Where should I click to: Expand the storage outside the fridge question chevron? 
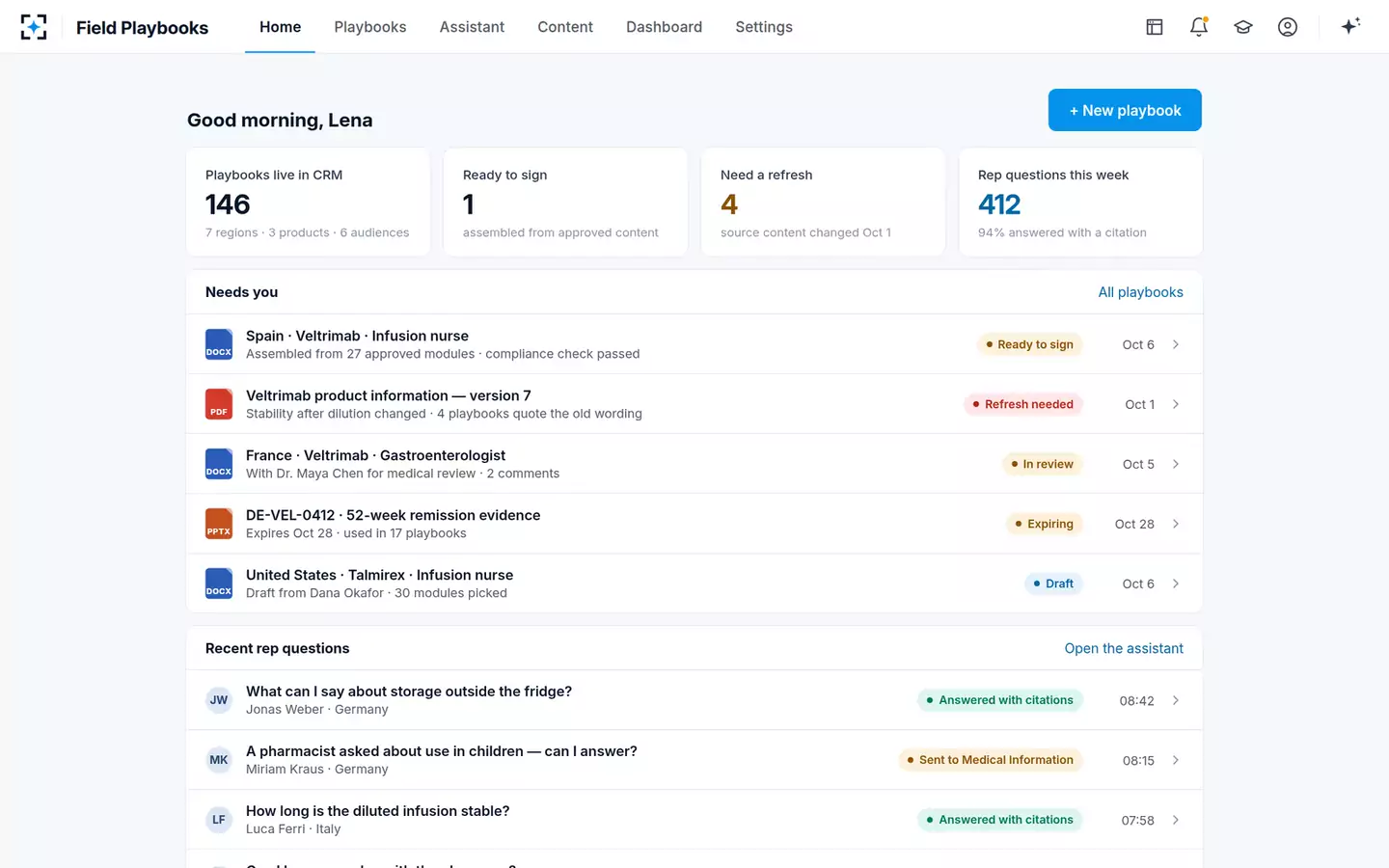pyautogui.click(x=1176, y=700)
